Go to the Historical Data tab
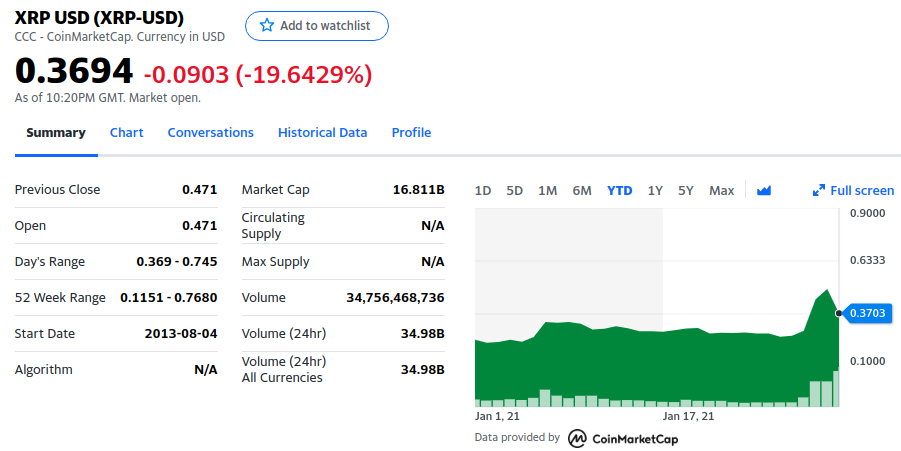Viewport: 901px width, 451px height. click(x=322, y=133)
